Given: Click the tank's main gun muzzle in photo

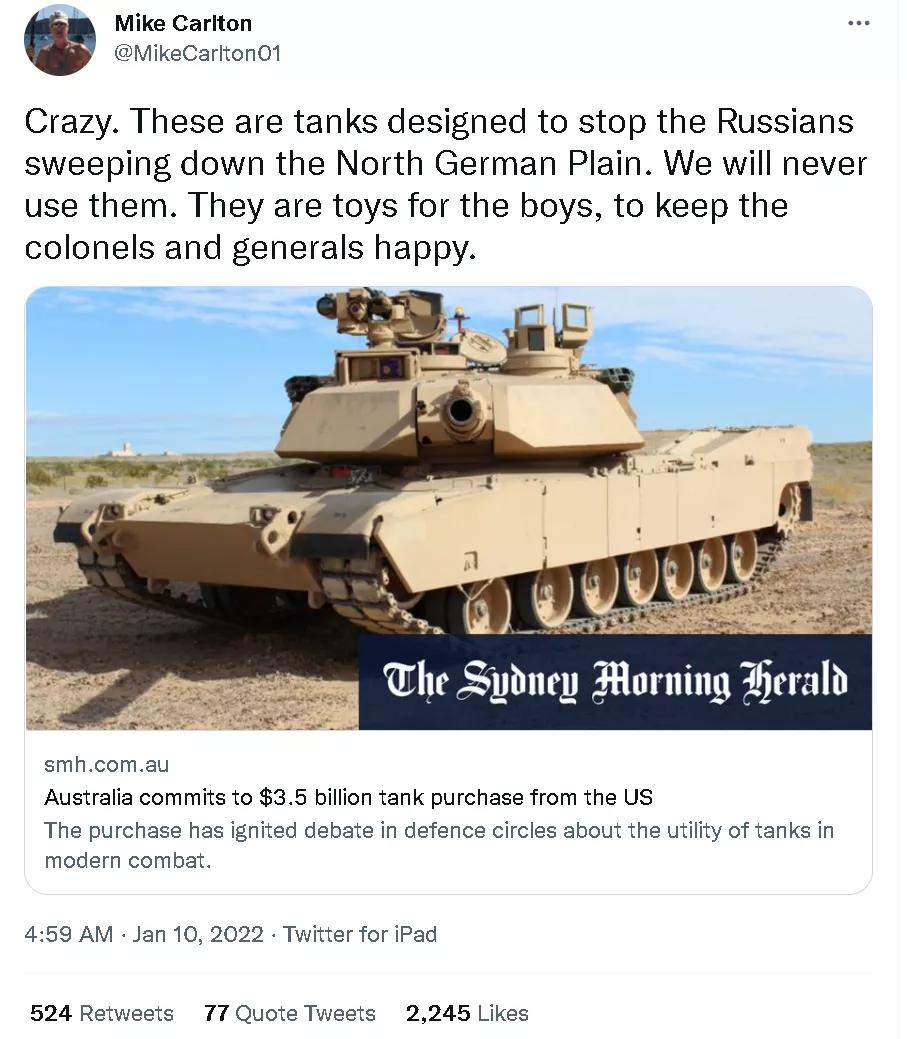Looking at the screenshot, I should pyautogui.click(x=461, y=411).
